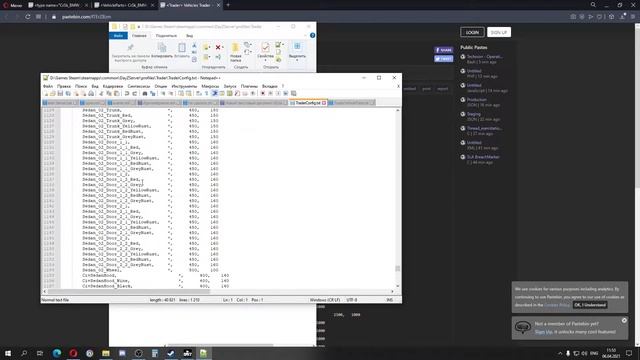Open the Правка menu in Notepad++
Viewport: 640px width, 360px height.
point(64,86)
